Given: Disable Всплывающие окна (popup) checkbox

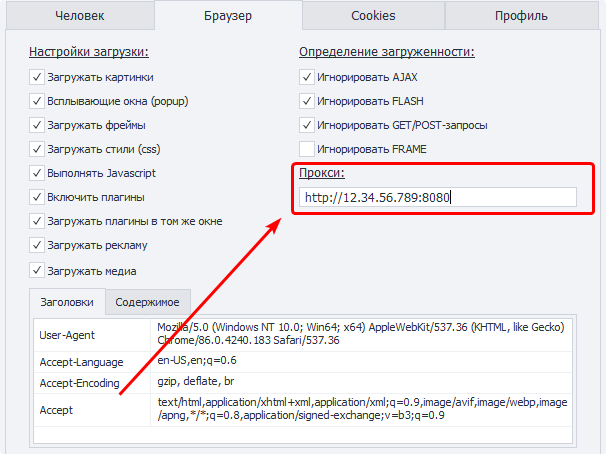Looking at the screenshot, I should click(x=37, y=101).
